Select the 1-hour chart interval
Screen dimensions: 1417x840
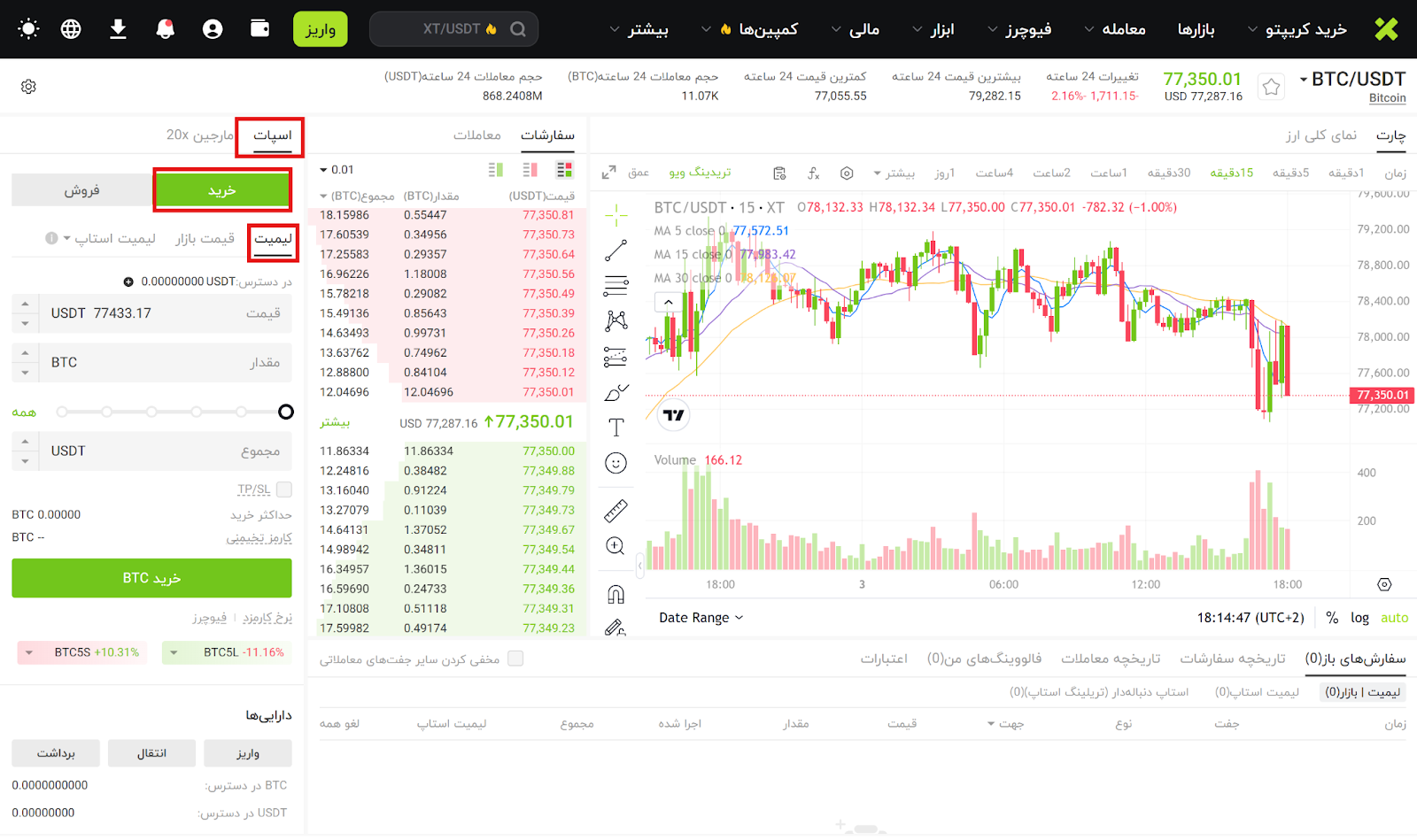pos(1108,173)
